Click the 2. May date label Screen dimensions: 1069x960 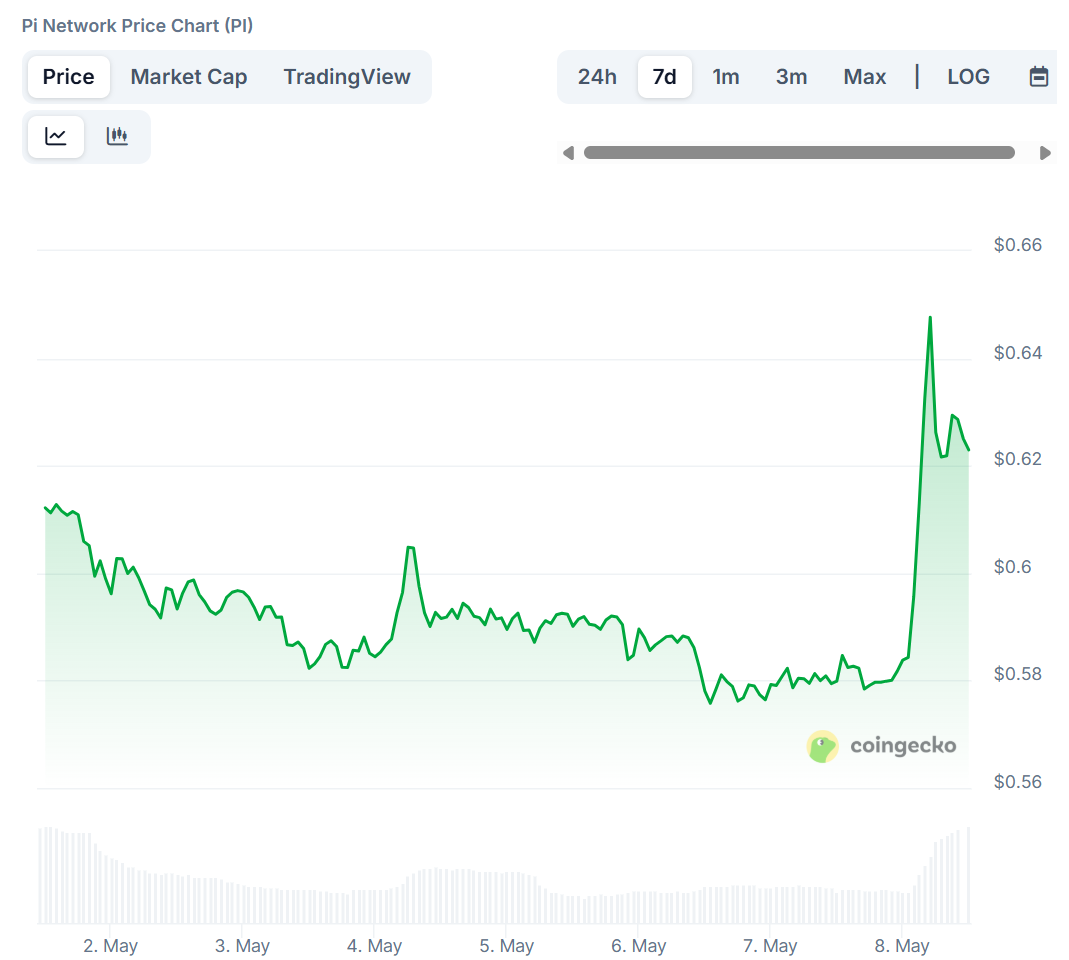click(x=110, y=946)
